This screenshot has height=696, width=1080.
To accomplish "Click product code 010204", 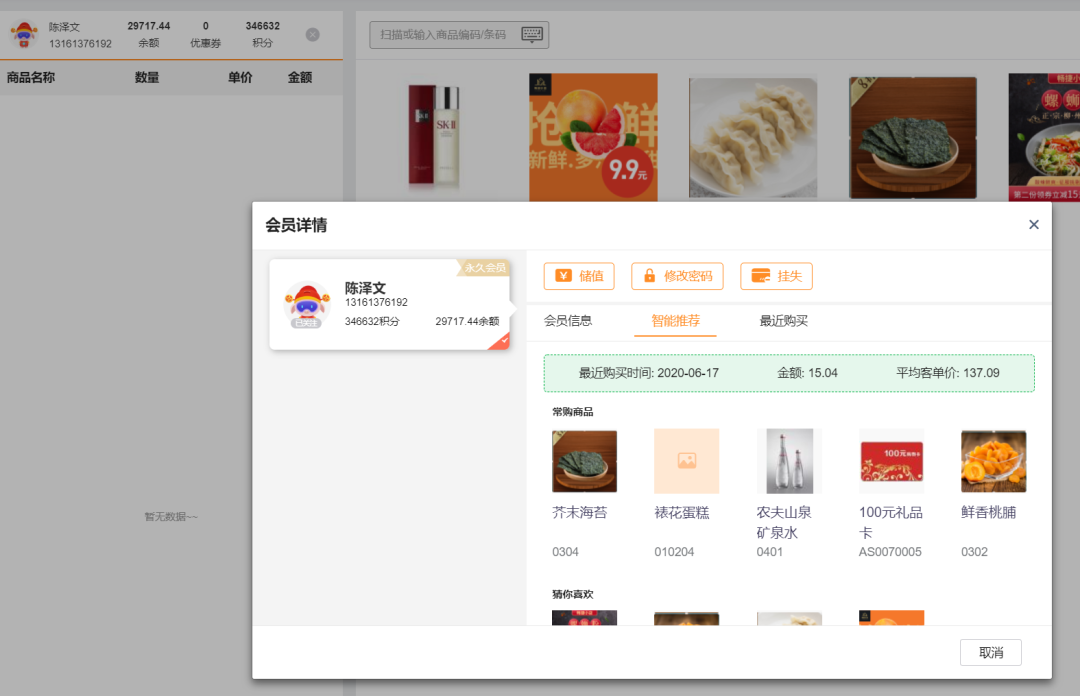I will pos(674,551).
